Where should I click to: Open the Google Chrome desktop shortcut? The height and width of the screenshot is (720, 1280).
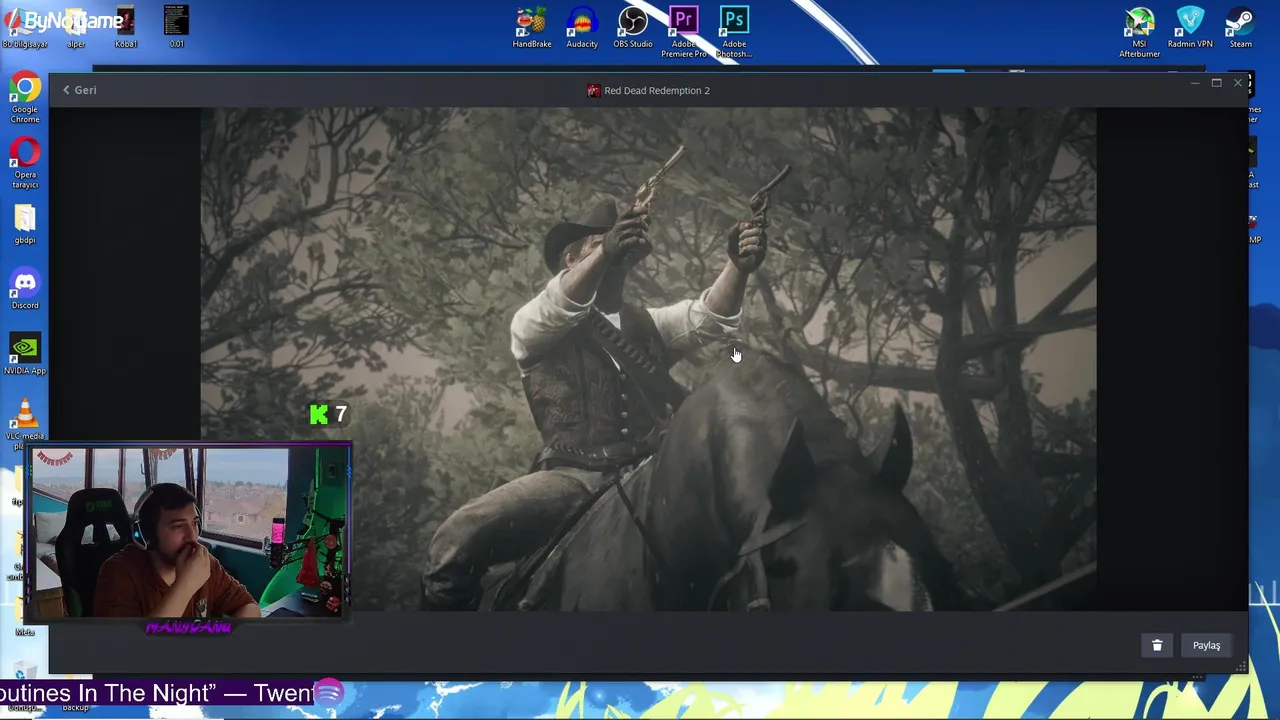coord(25,97)
